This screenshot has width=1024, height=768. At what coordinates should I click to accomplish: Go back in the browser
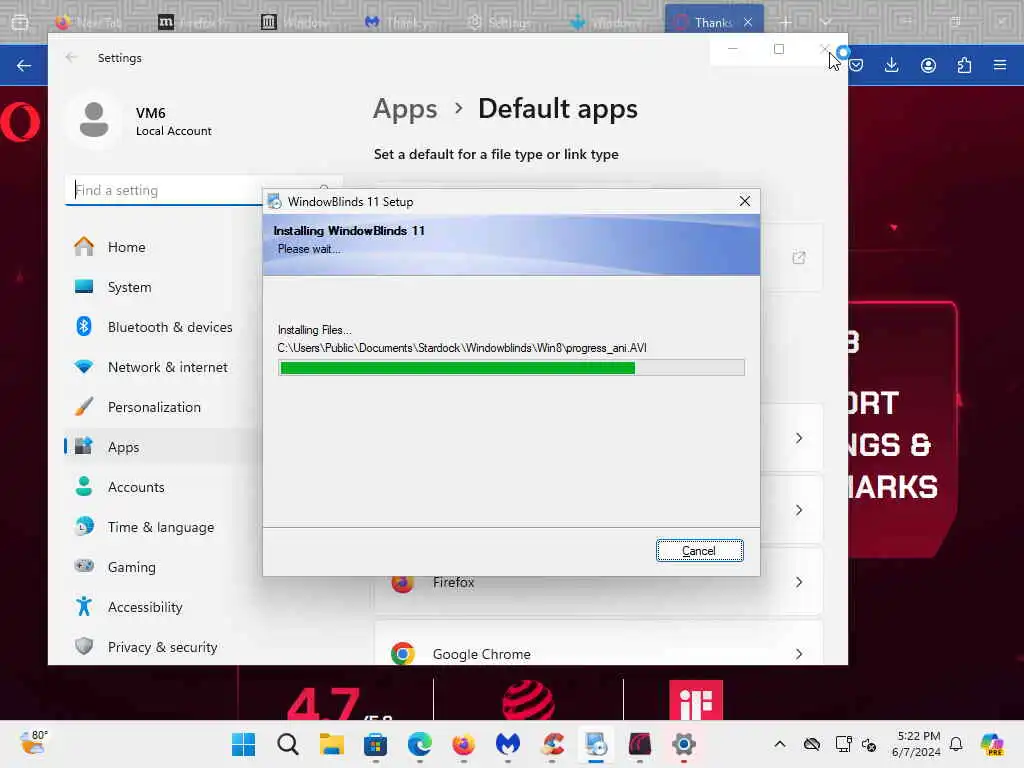[x=24, y=65]
